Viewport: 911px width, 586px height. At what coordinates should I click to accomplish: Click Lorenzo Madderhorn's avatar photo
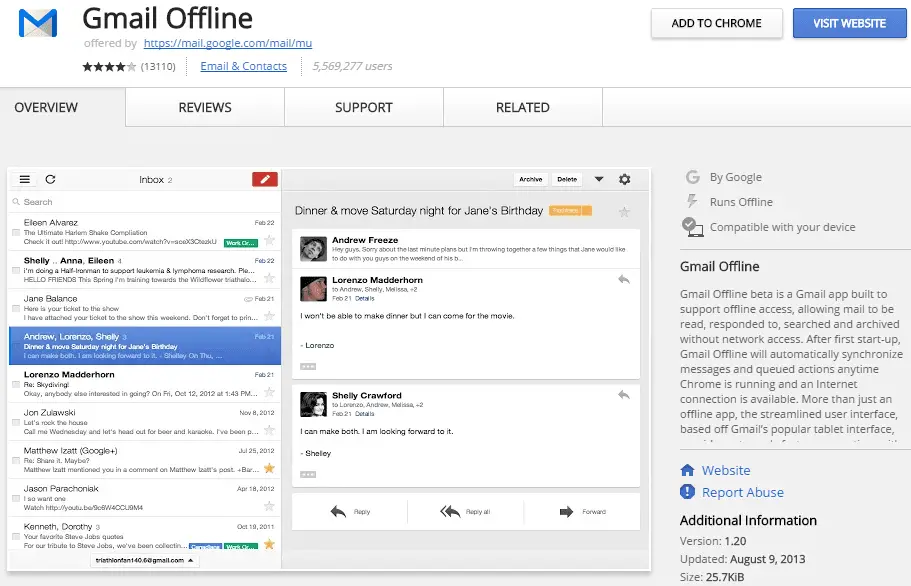[x=313, y=289]
